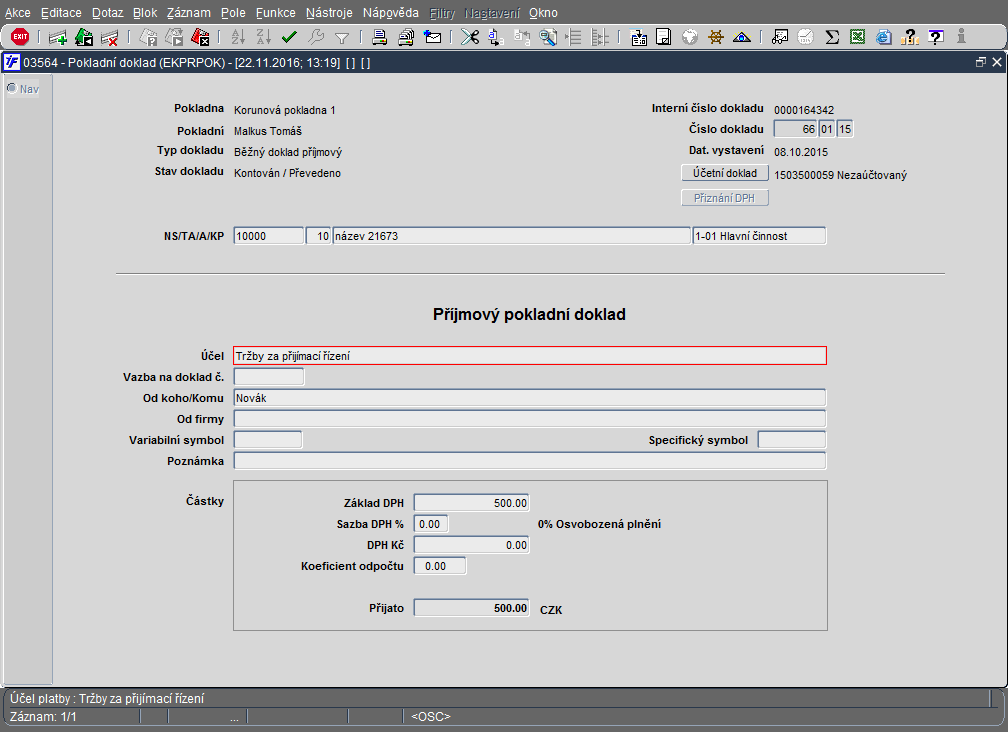The width and height of the screenshot is (1008, 732).
Task: Click the DPH Kč field
Action: tap(471, 545)
